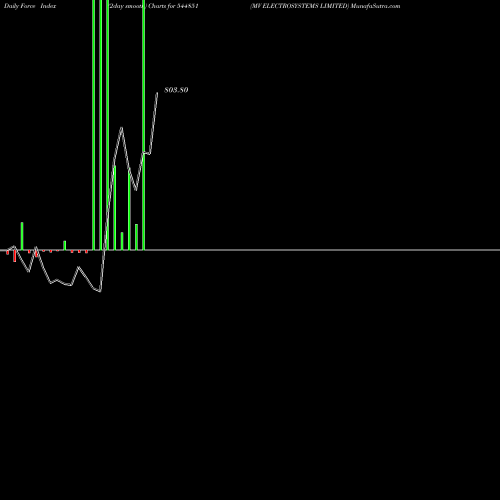Click the 803.80 value label on the chart

(x=176, y=90)
